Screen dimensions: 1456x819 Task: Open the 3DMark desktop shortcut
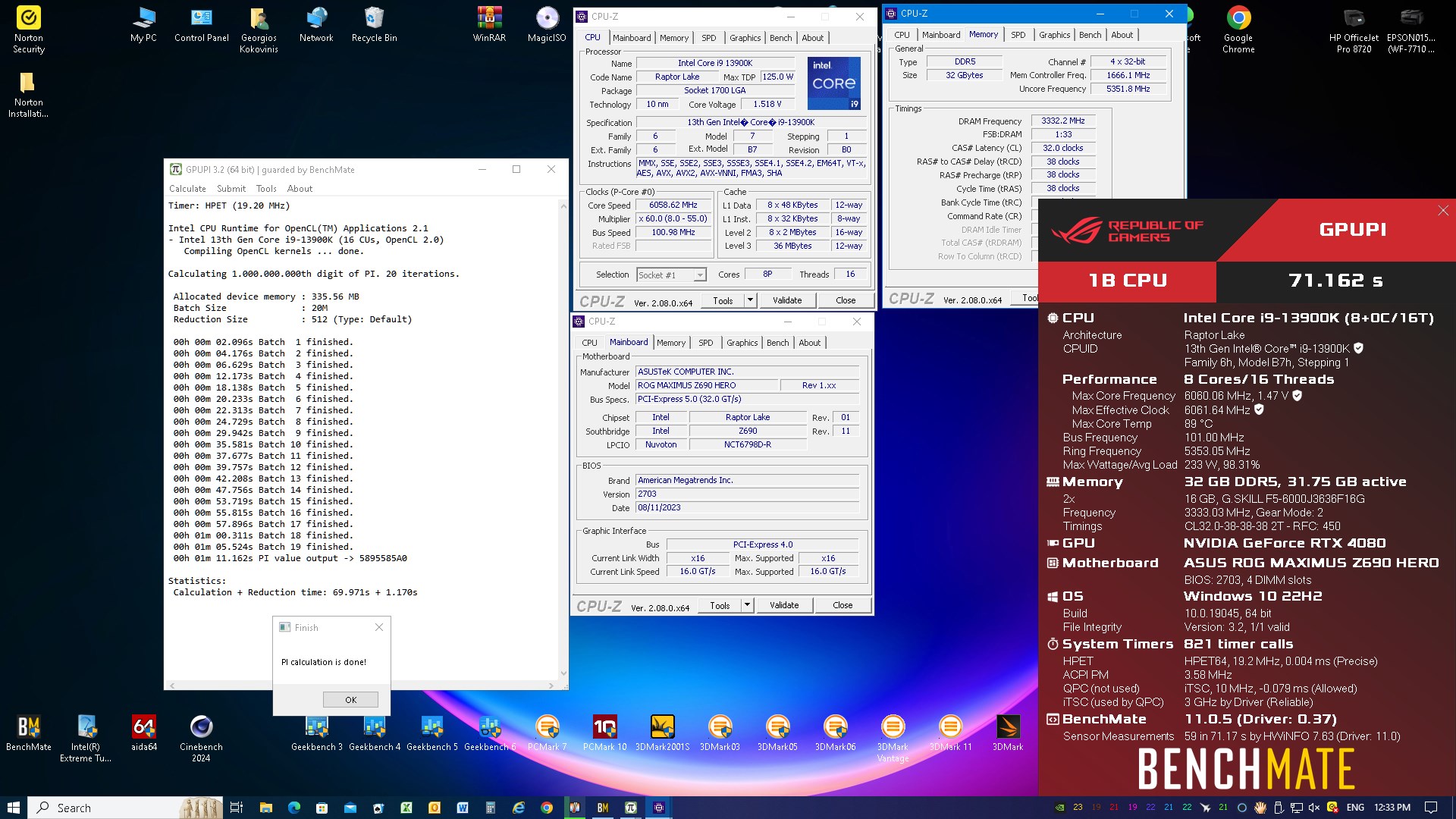[1008, 733]
